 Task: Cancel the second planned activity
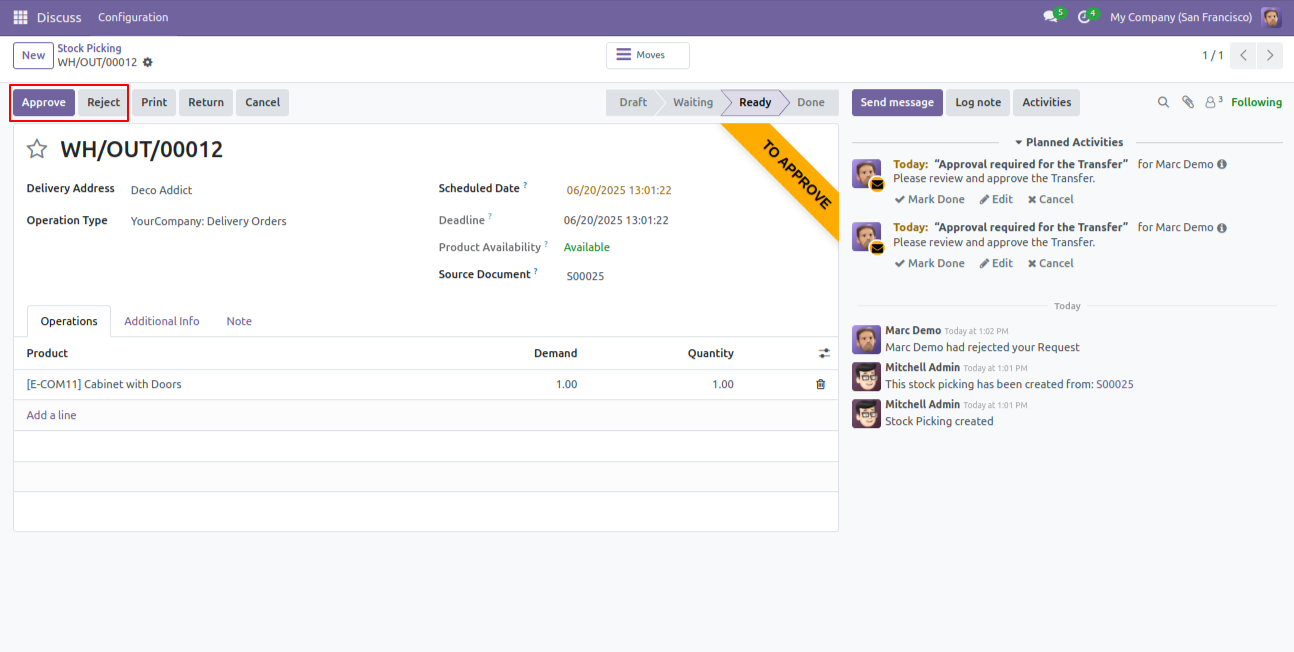(x=1049, y=263)
